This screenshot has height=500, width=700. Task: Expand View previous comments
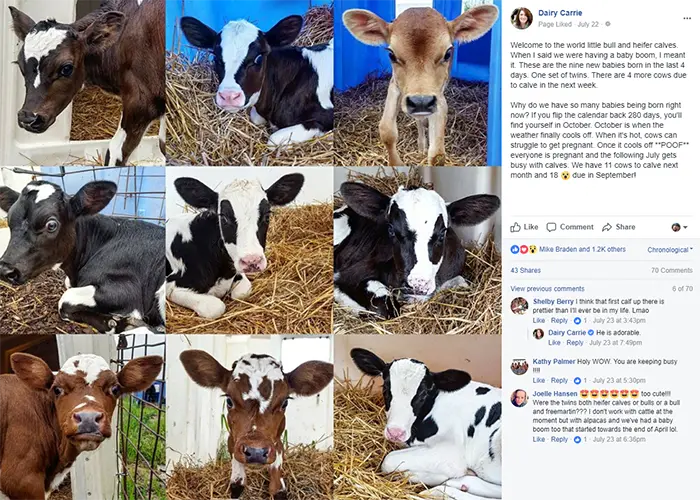pyautogui.click(x=547, y=289)
